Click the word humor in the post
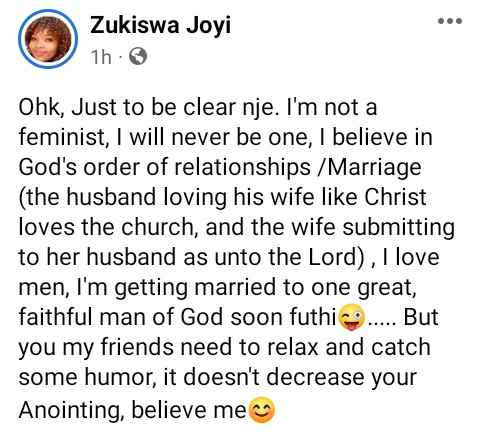 point(118,378)
